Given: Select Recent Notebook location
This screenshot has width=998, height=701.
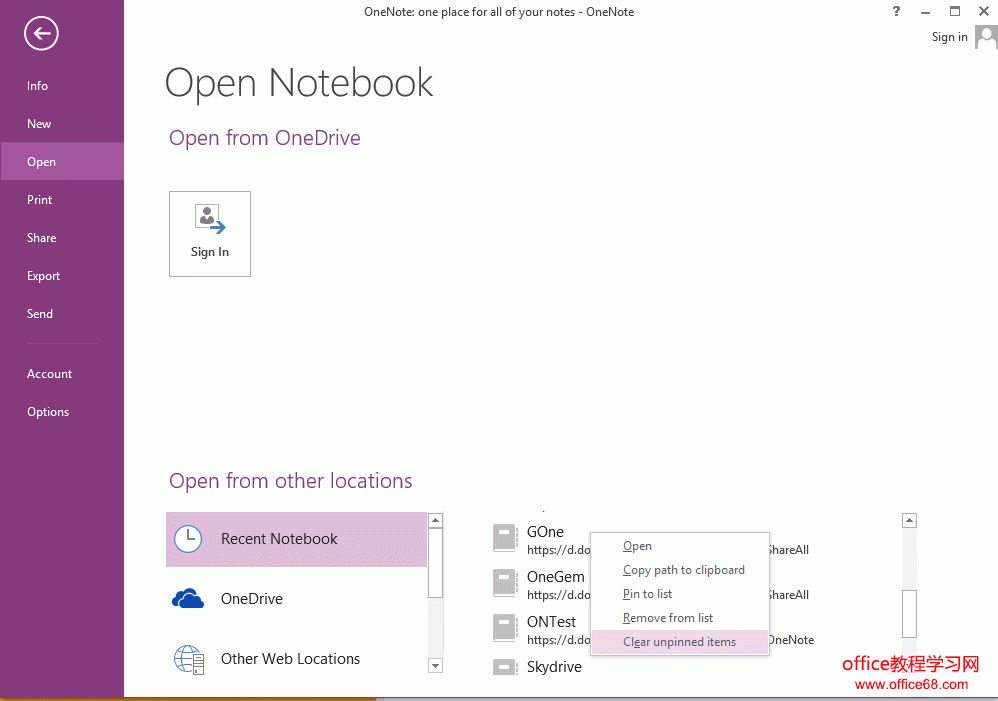Looking at the screenshot, I should [296, 539].
